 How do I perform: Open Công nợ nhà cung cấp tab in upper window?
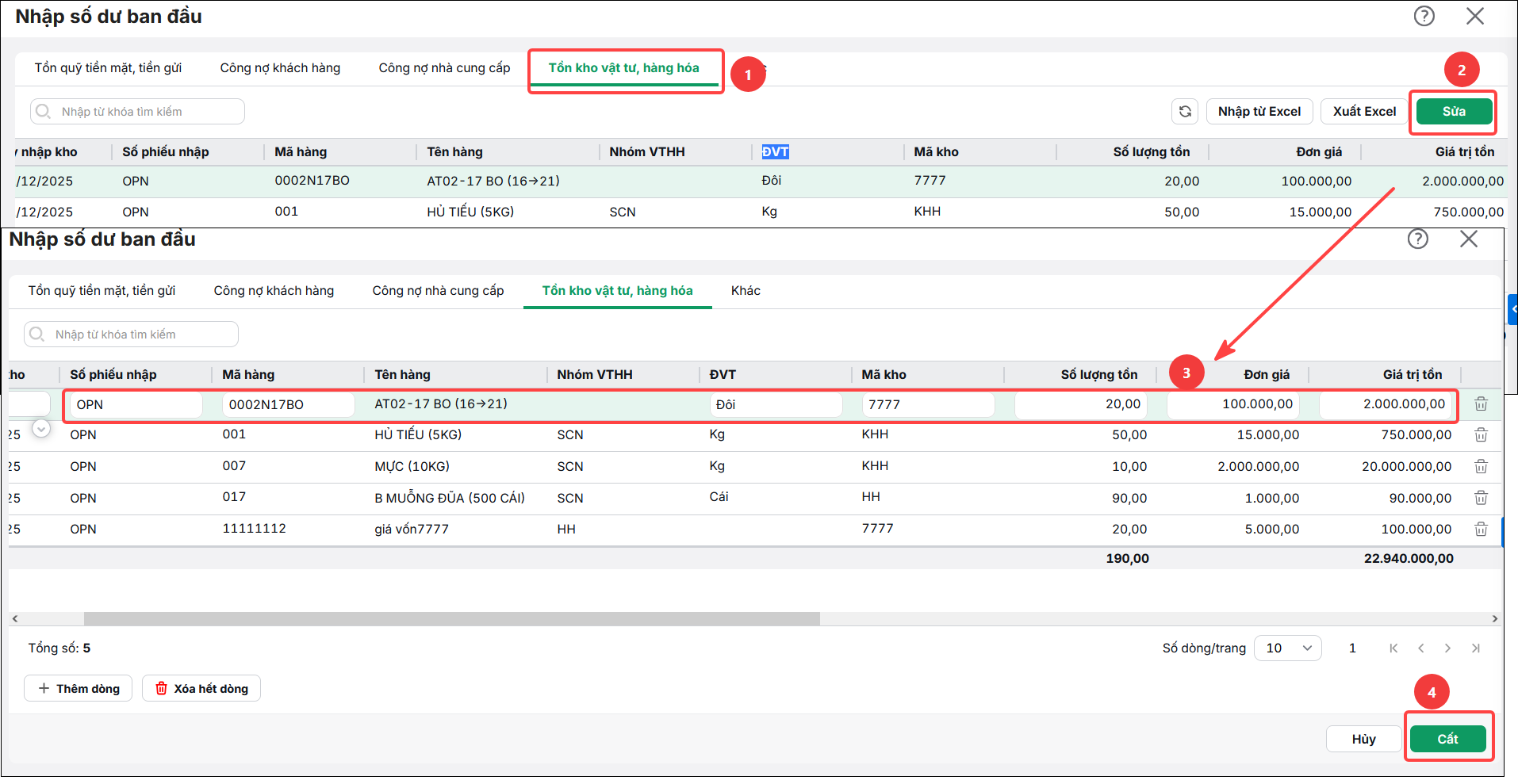coord(444,68)
